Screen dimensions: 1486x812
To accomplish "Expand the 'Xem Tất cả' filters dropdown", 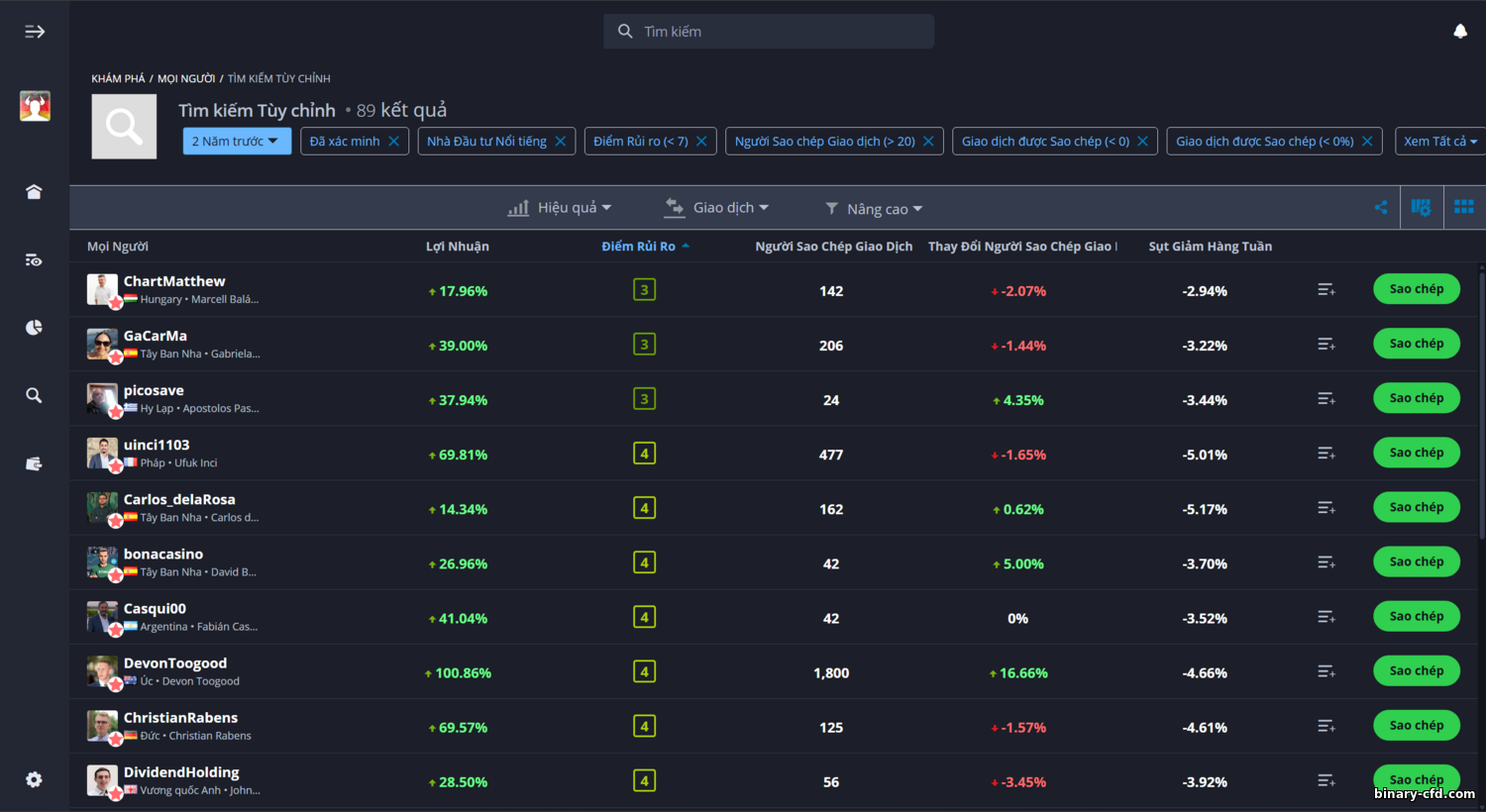I will (1439, 142).
